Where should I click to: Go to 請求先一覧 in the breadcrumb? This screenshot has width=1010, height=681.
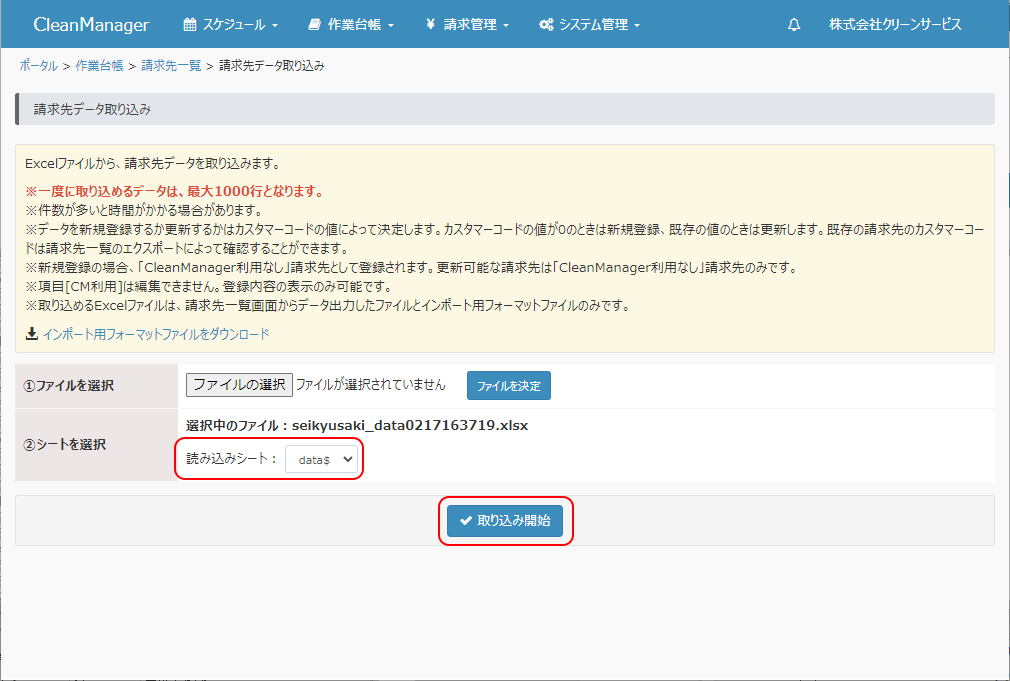coord(171,66)
